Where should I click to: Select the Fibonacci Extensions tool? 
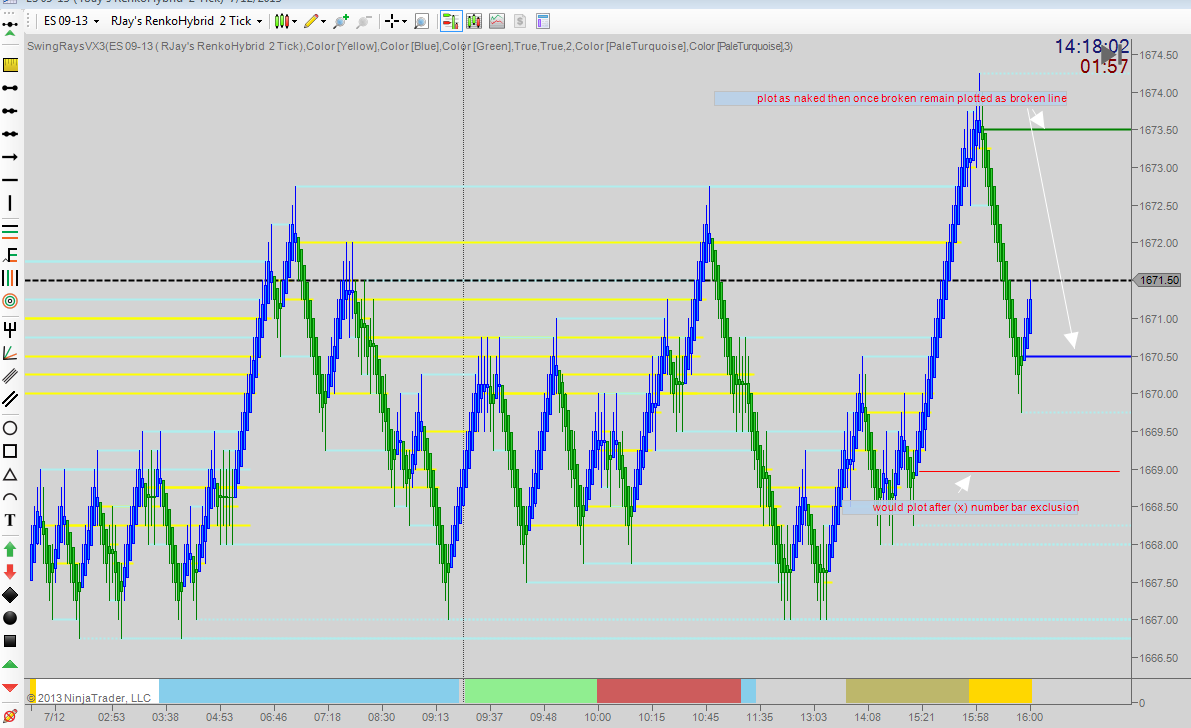[x=10, y=254]
